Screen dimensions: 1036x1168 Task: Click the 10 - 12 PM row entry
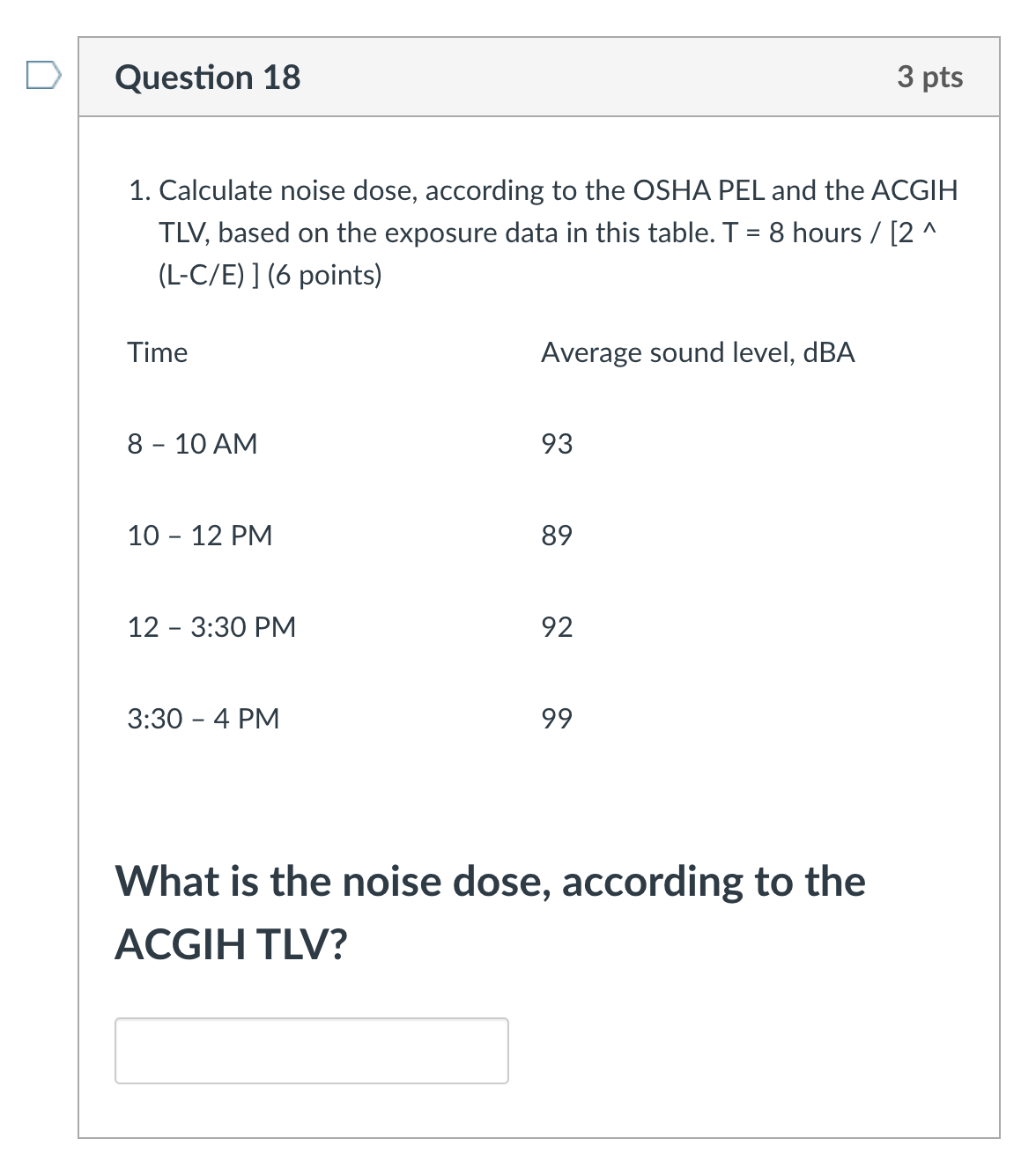click(x=200, y=536)
